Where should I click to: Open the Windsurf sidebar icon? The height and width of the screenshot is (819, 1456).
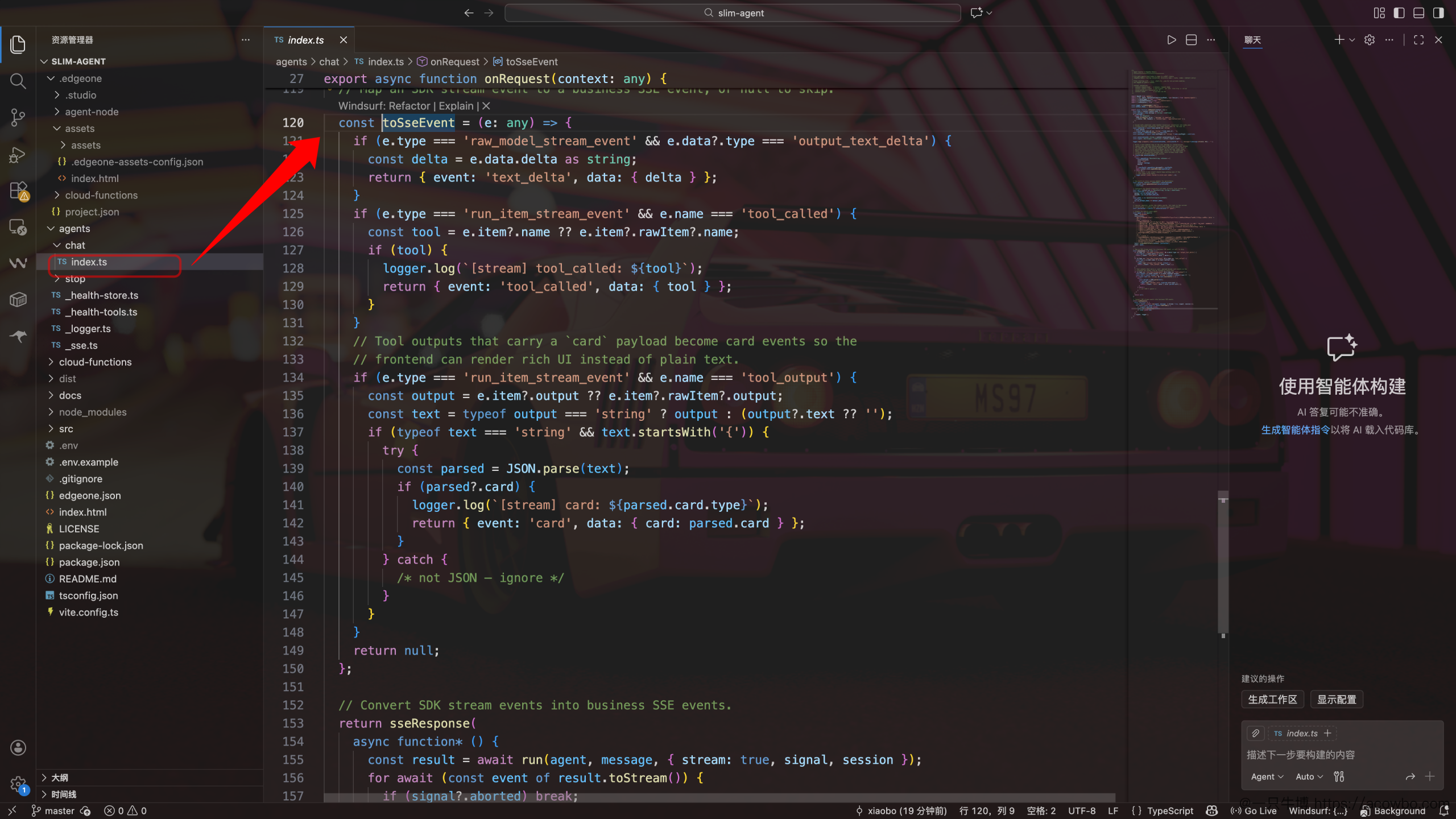point(18,263)
